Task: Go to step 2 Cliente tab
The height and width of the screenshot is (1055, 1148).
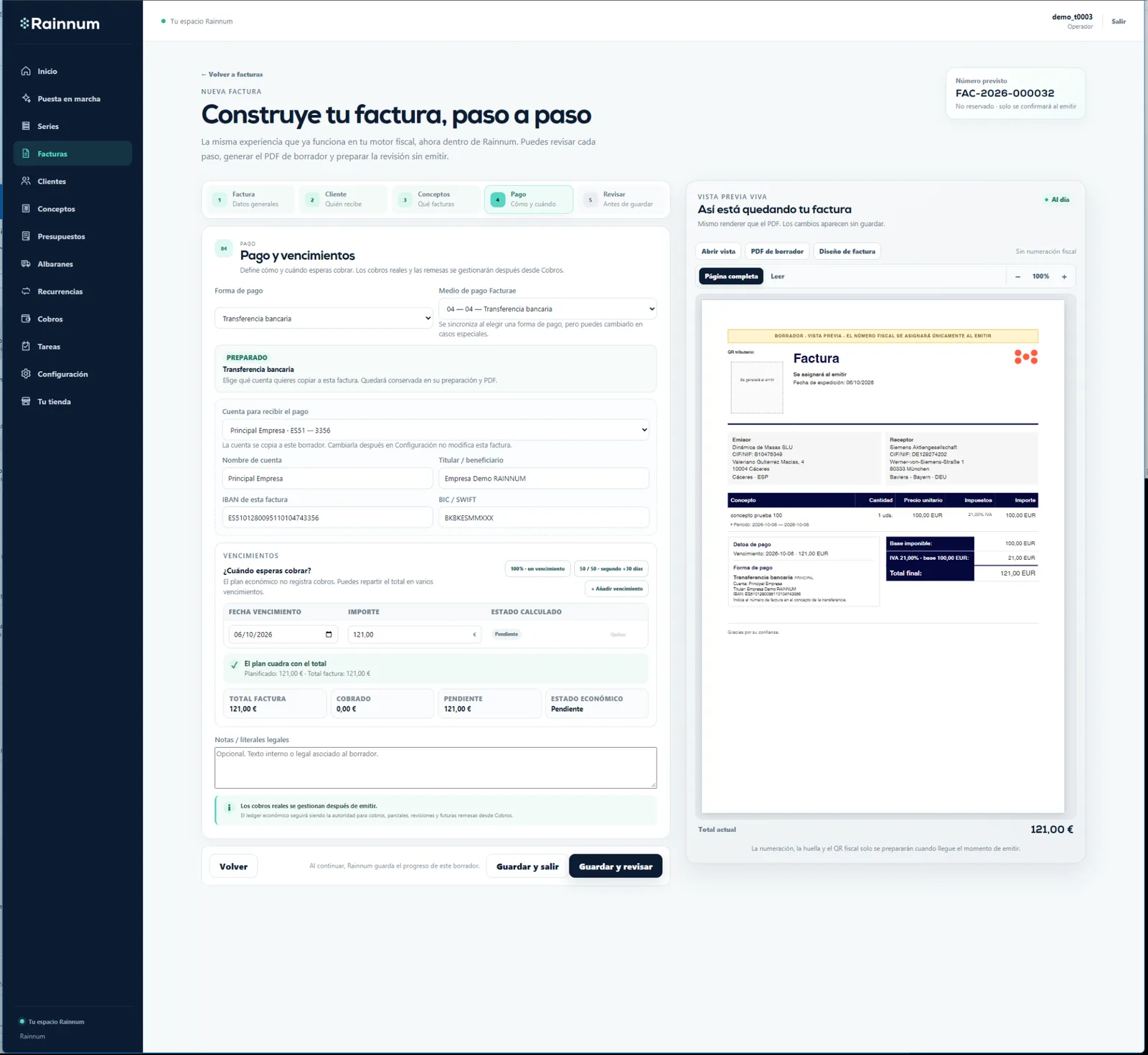Action: [x=344, y=200]
